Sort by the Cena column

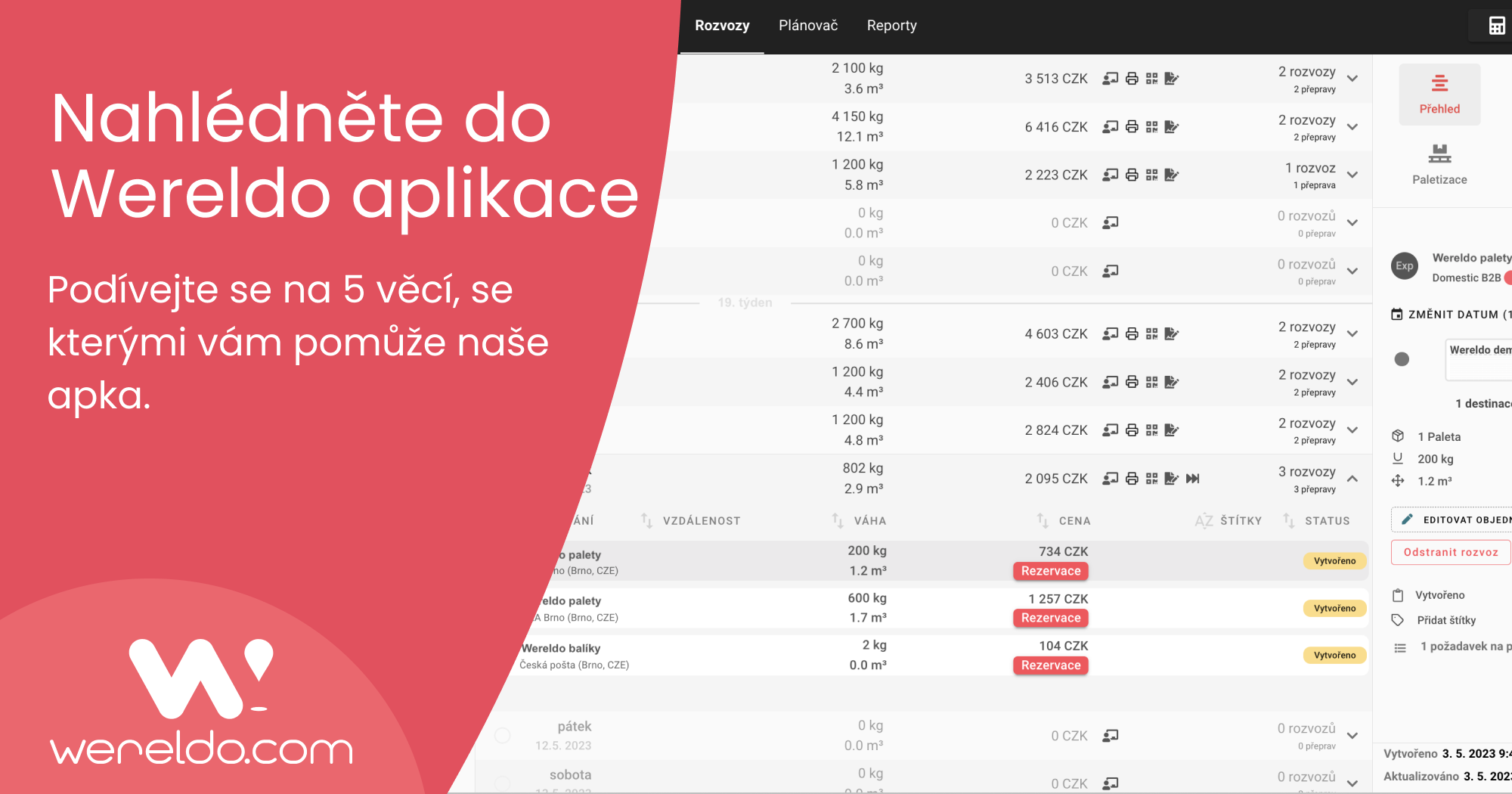[x=1063, y=521]
